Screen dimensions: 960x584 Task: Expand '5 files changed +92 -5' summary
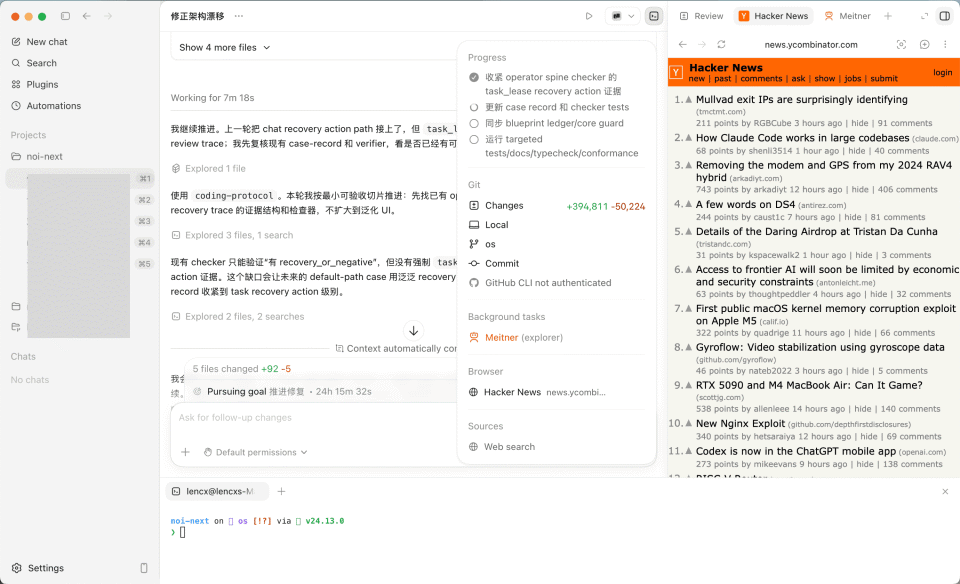[241, 369]
